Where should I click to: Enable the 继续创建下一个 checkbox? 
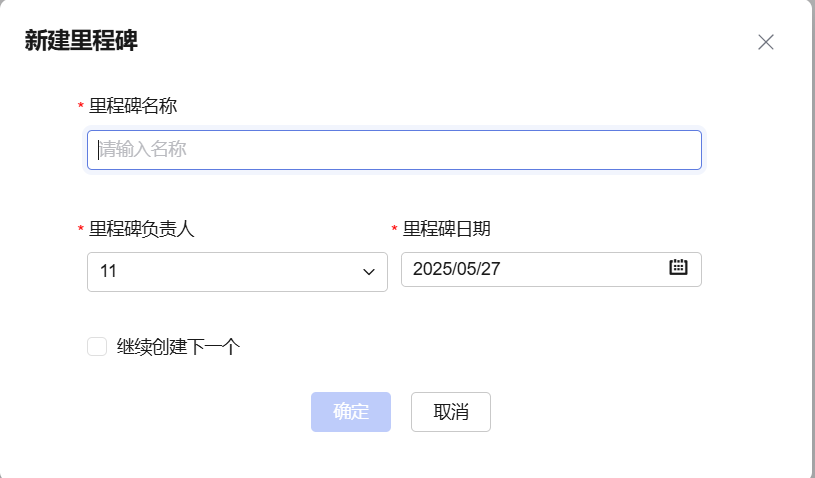[x=97, y=347]
